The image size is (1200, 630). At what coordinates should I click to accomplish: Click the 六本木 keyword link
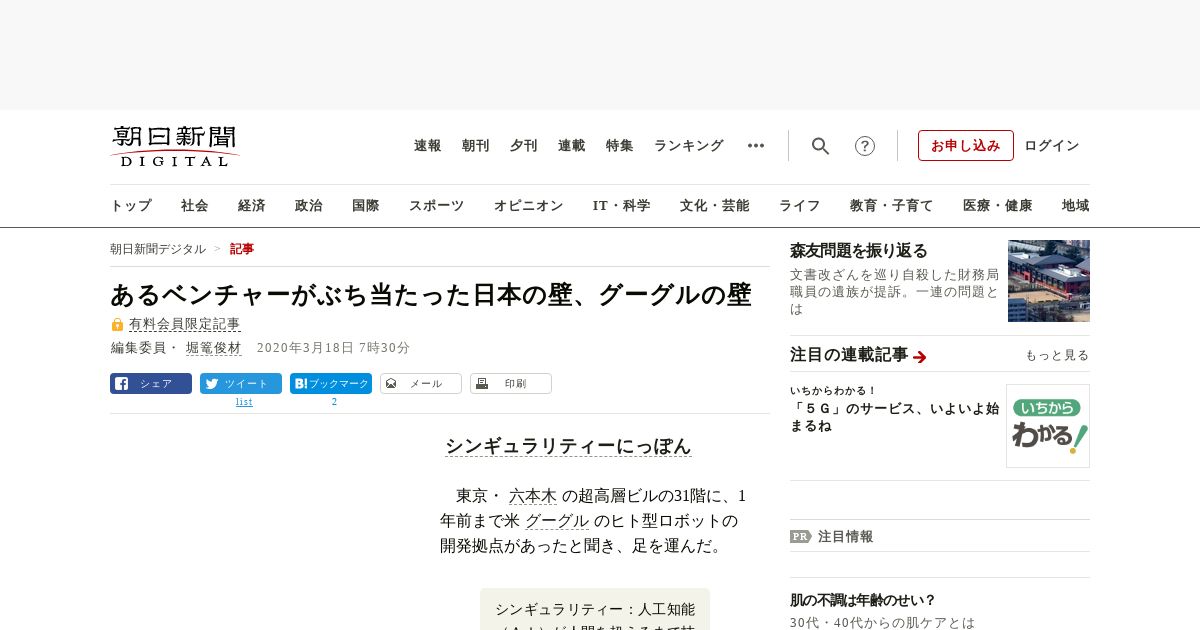[x=533, y=496]
